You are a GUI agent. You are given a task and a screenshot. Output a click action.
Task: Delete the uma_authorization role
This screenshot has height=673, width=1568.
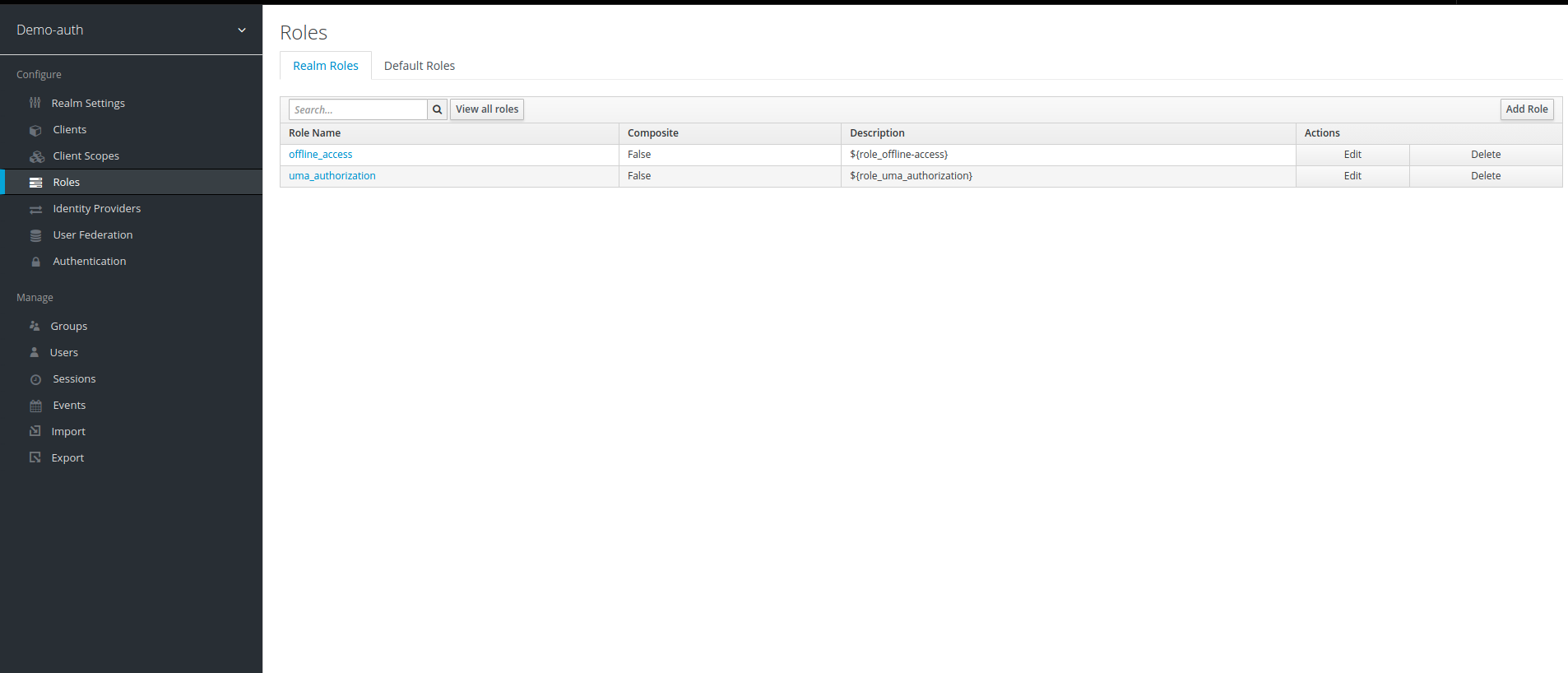pos(1485,176)
